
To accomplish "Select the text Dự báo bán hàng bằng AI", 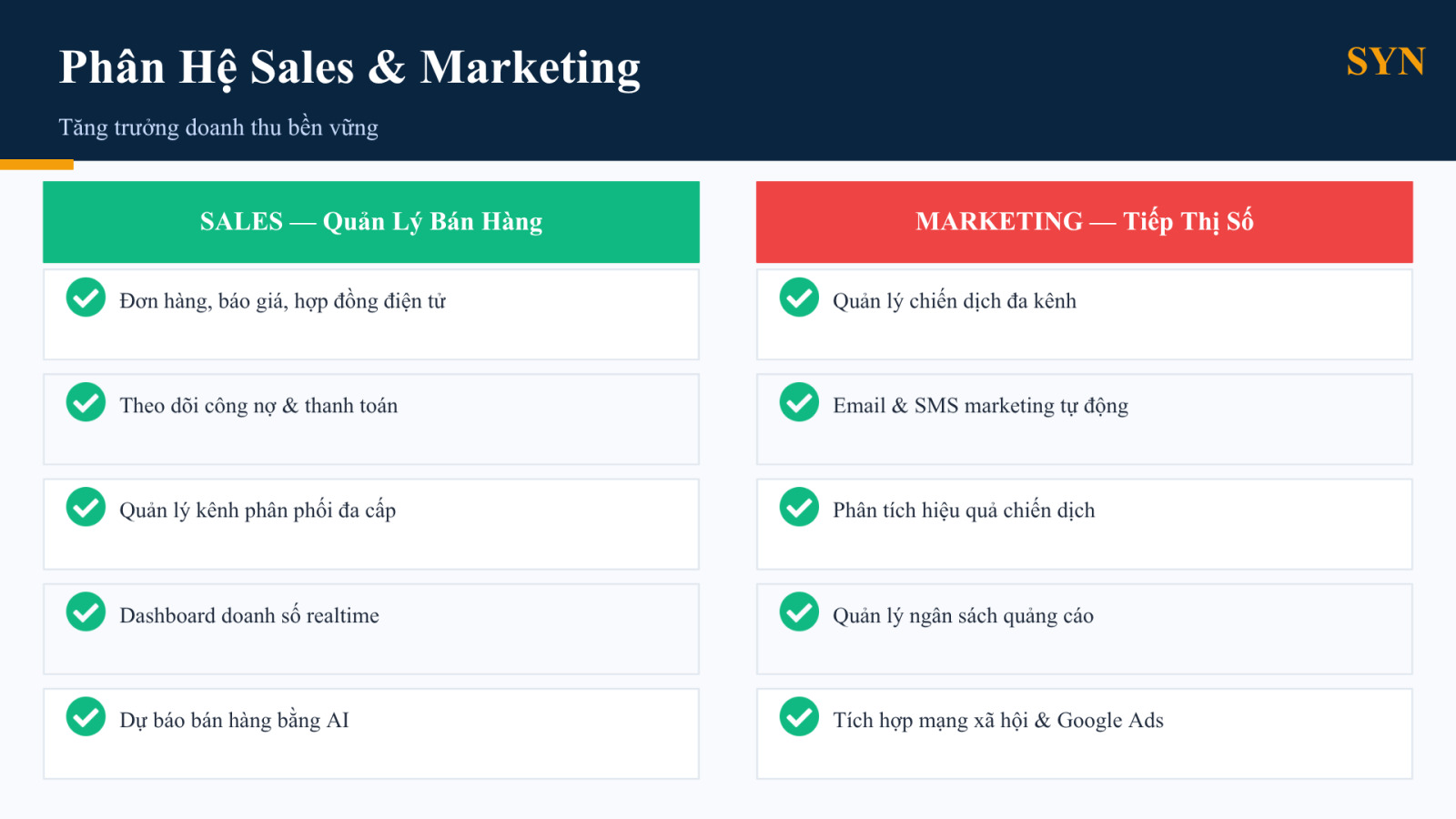I will 234,721.
